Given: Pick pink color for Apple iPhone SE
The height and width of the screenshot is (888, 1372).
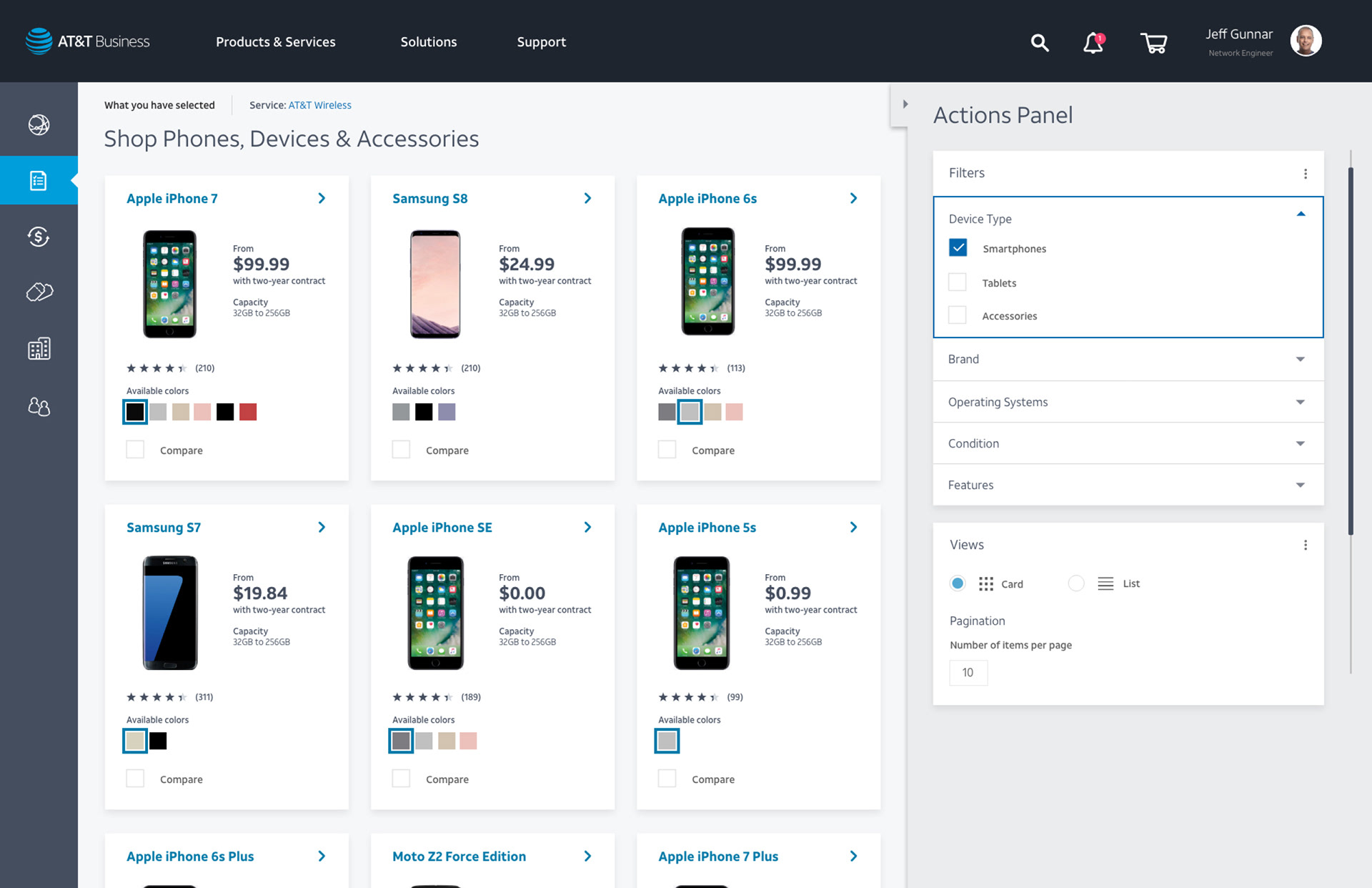Looking at the screenshot, I should [468, 741].
